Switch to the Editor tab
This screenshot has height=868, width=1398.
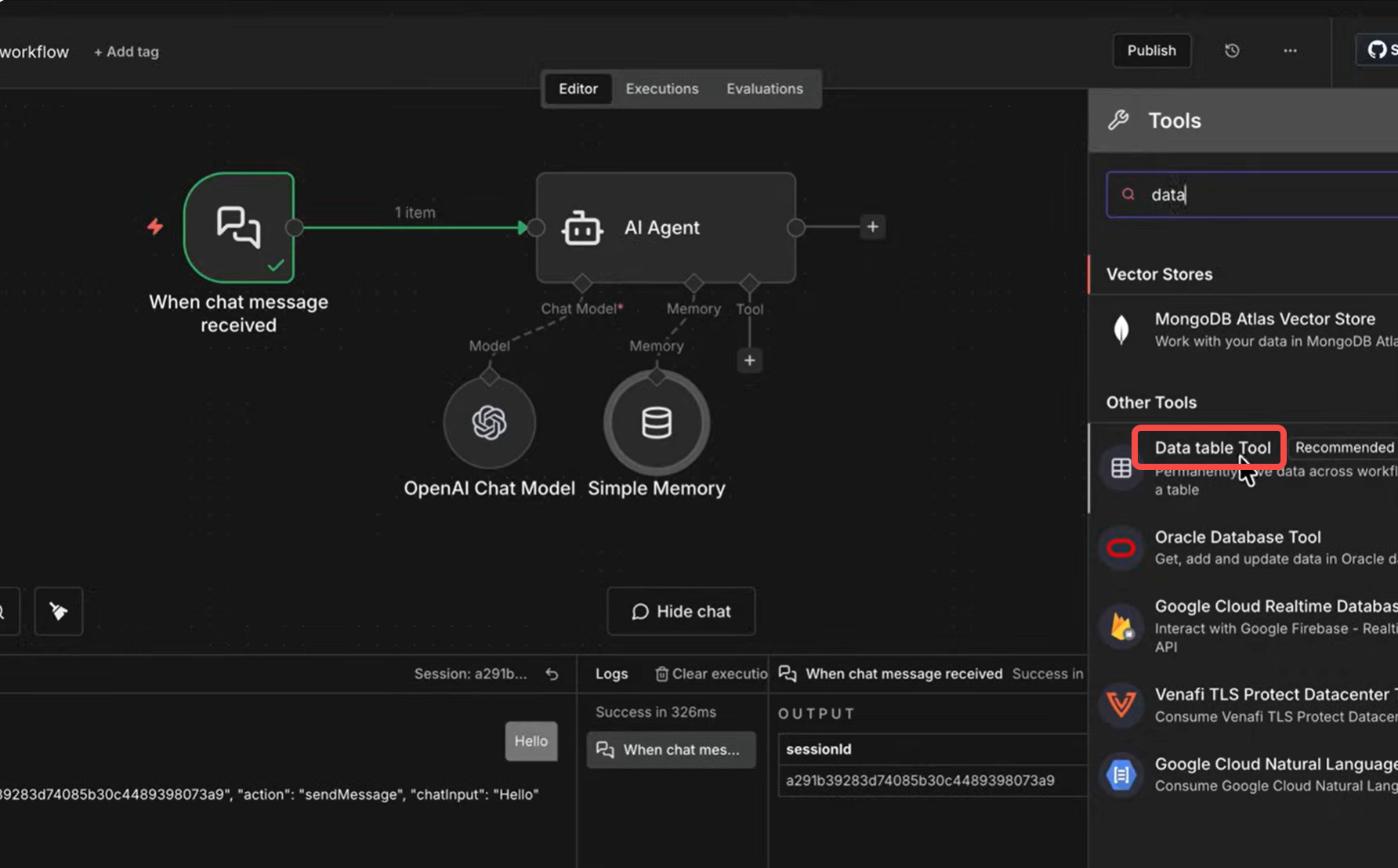coord(578,89)
